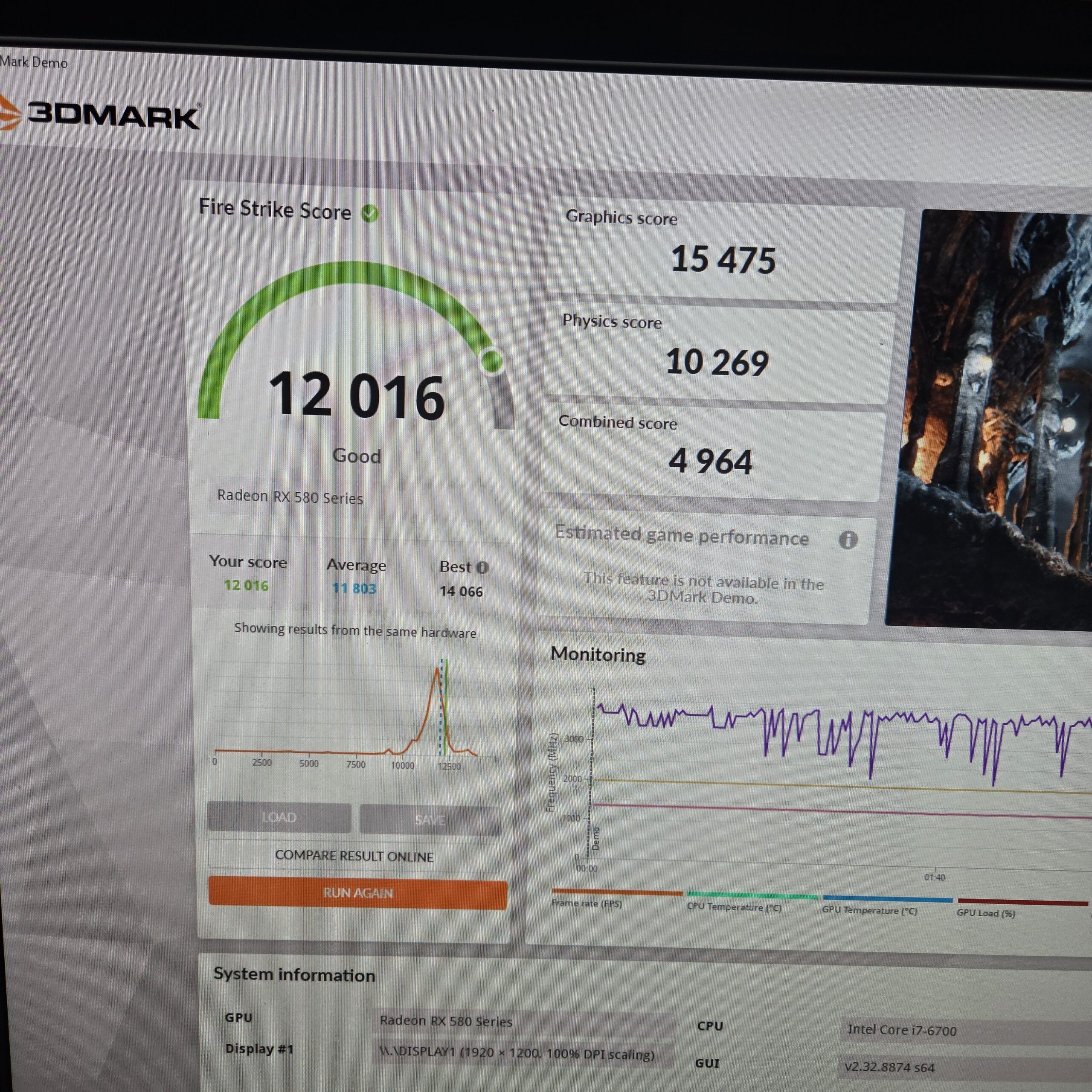Click the green validation checkmark icon
The width and height of the screenshot is (1092, 1092).
coord(369,214)
